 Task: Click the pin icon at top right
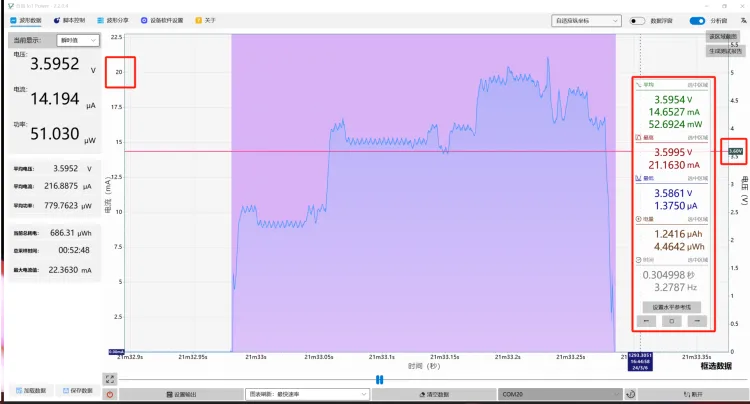coord(743,21)
